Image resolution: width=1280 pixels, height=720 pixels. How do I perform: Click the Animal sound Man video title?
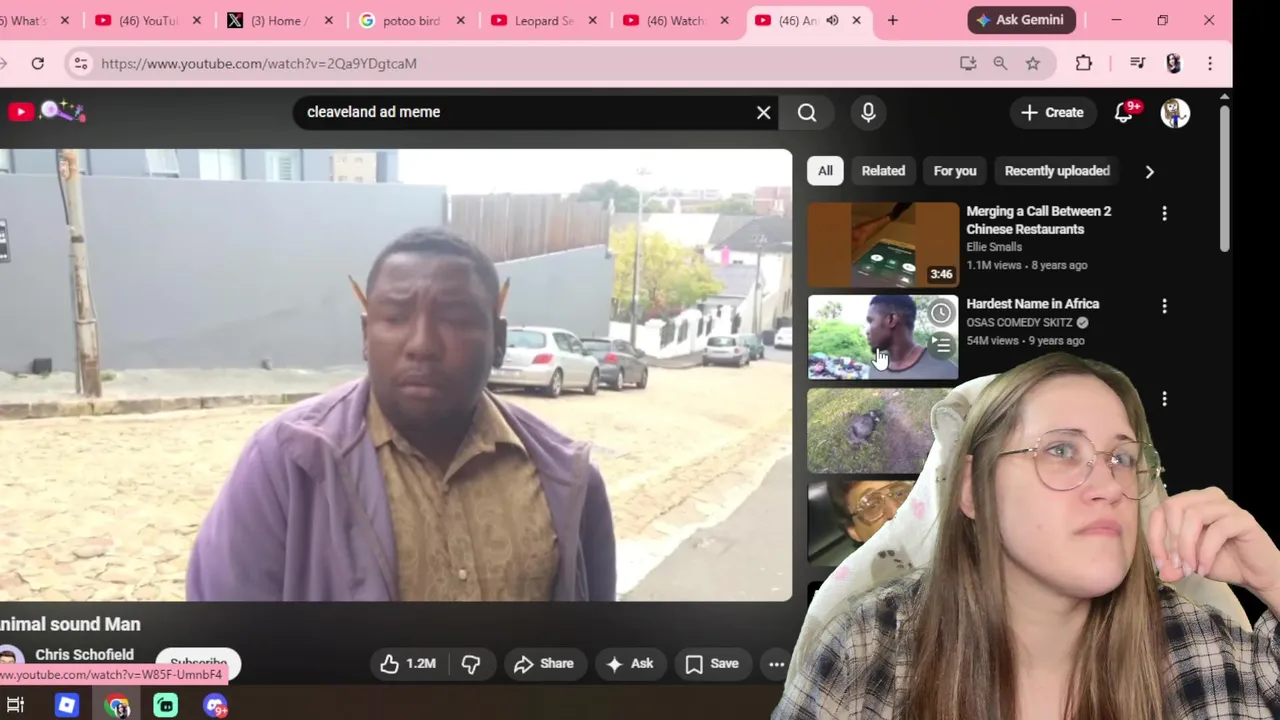pyautogui.click(x=70, y=624)
